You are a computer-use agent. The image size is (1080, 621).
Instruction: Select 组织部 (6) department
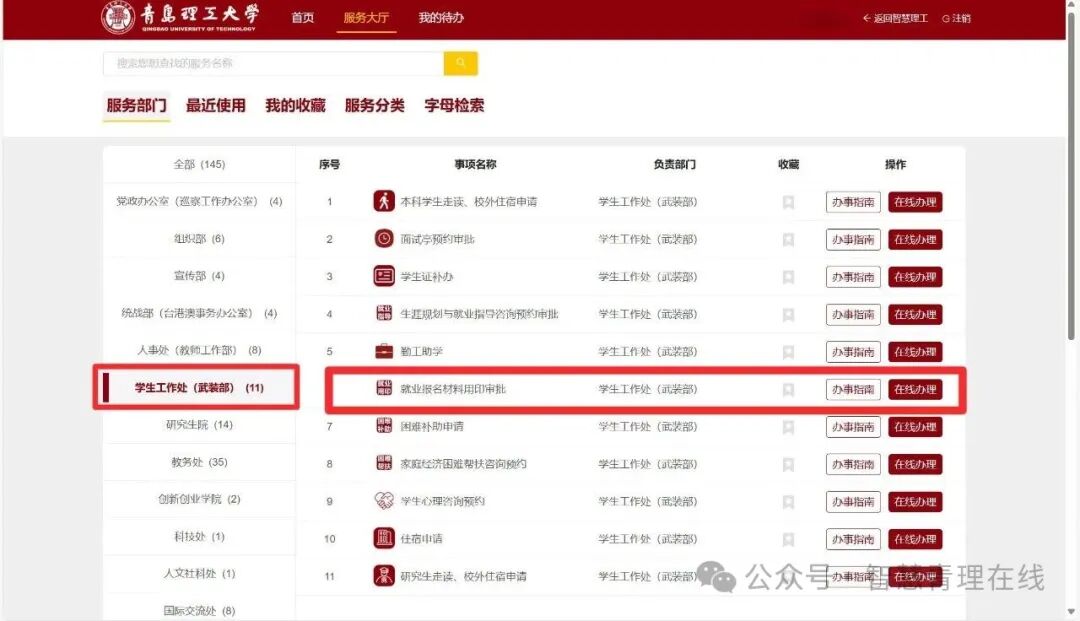click(x=199, y=238)
